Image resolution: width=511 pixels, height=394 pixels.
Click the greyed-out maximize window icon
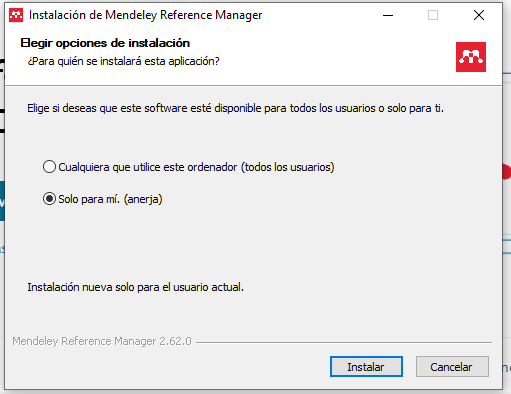tap(433, 15)
